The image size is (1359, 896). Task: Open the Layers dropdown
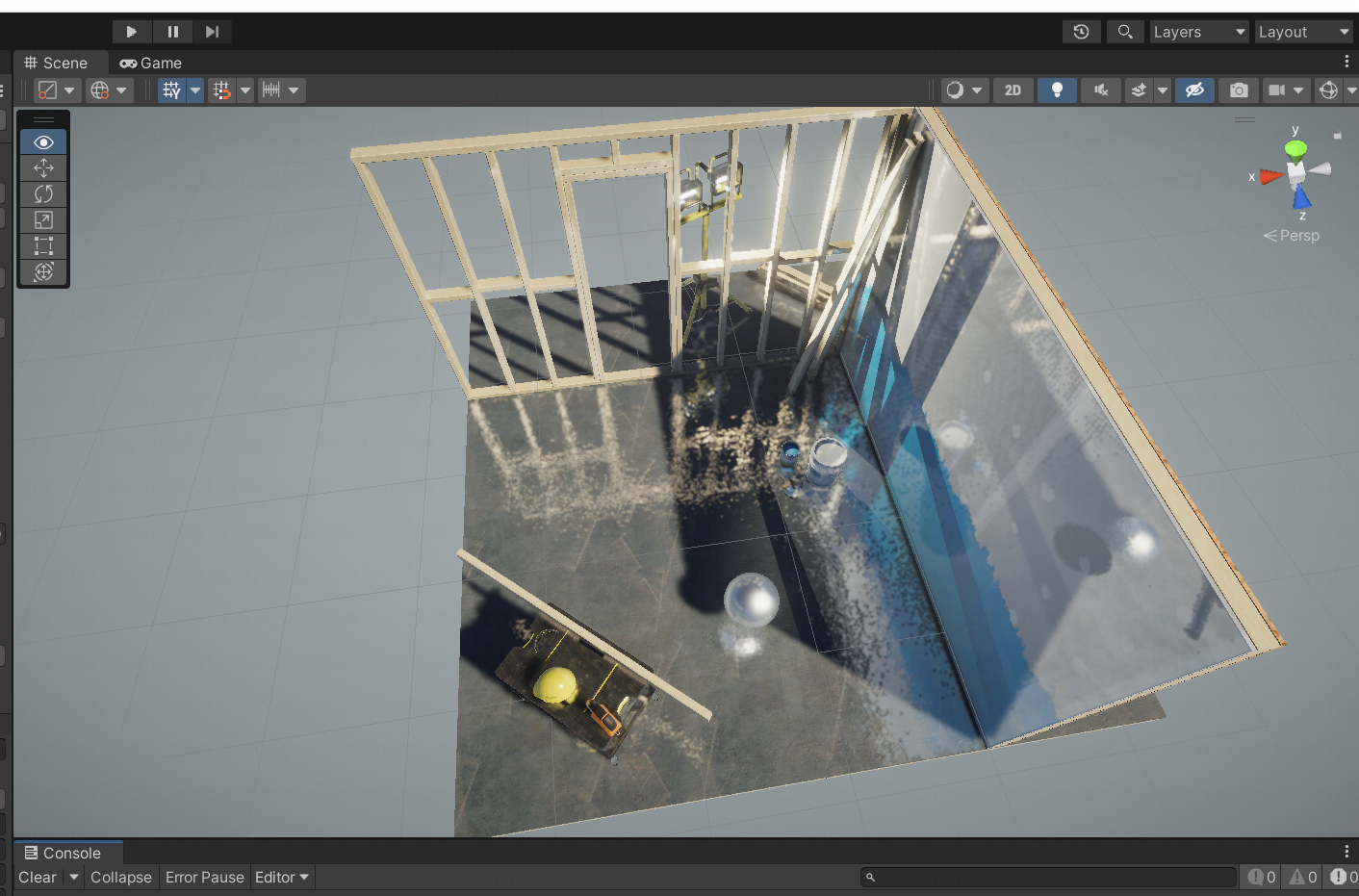[1198, 31]
